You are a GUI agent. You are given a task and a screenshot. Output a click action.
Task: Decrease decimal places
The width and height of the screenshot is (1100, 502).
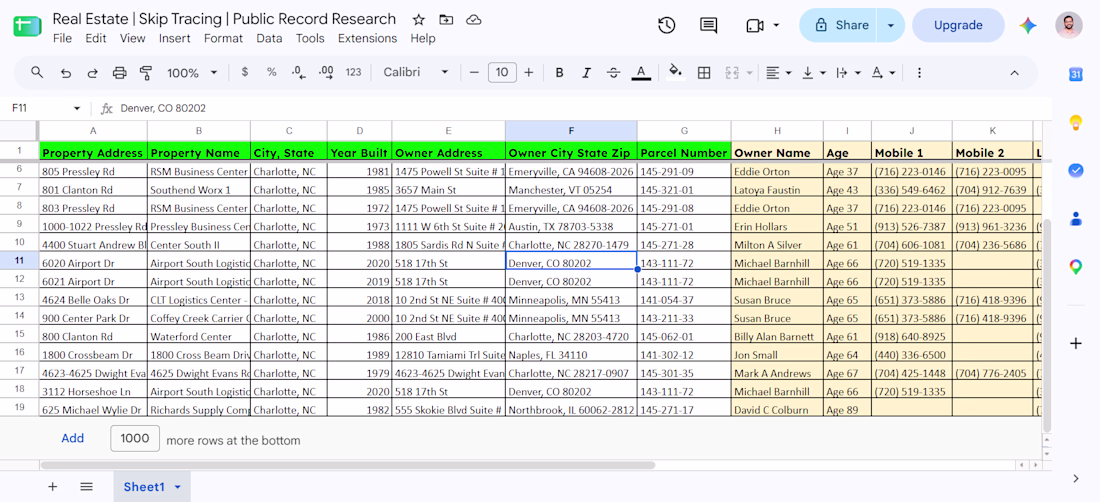[x=298, y=72]
